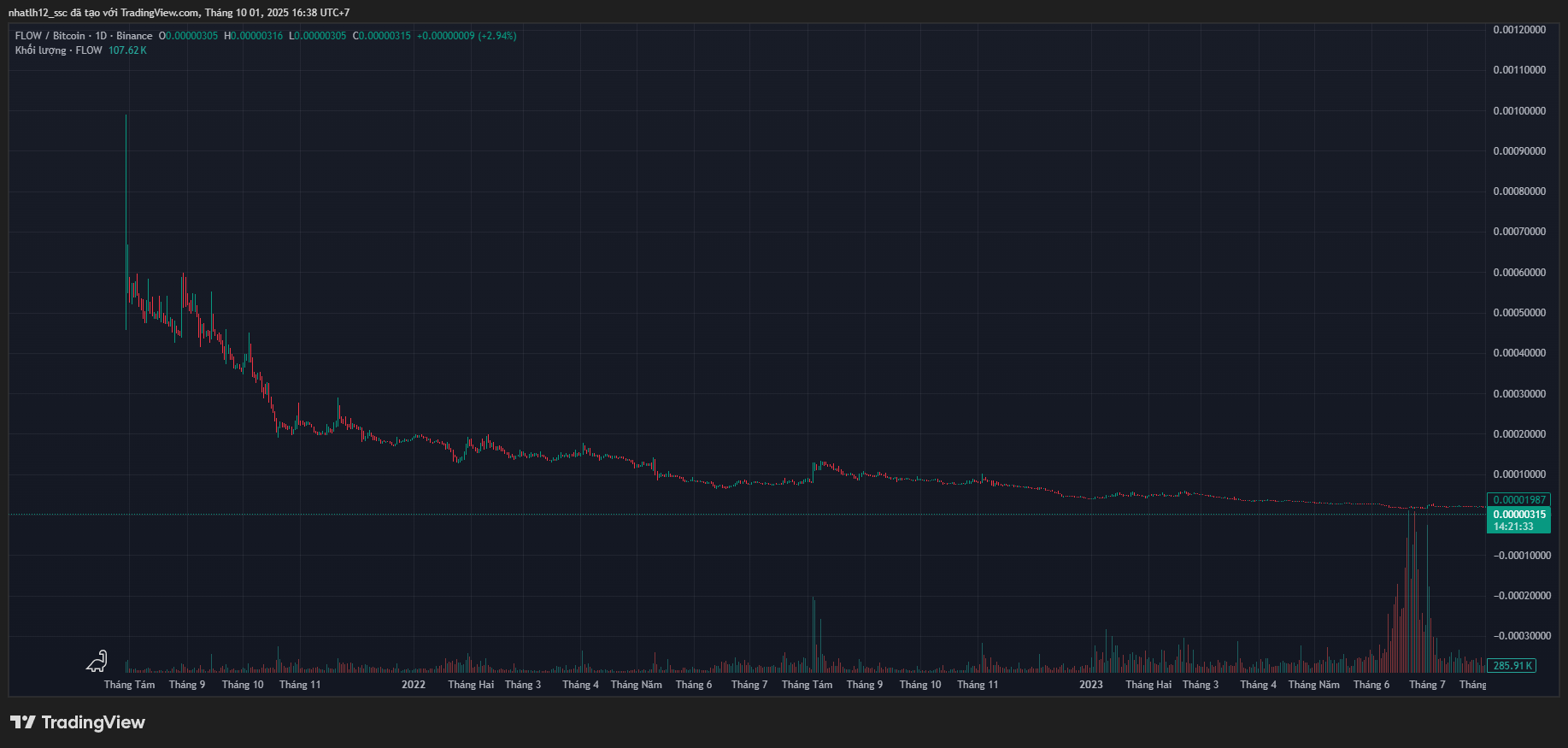Click the 0.00120000 price axis label
Screen dimensions: 1568x748
point(1519,30)
